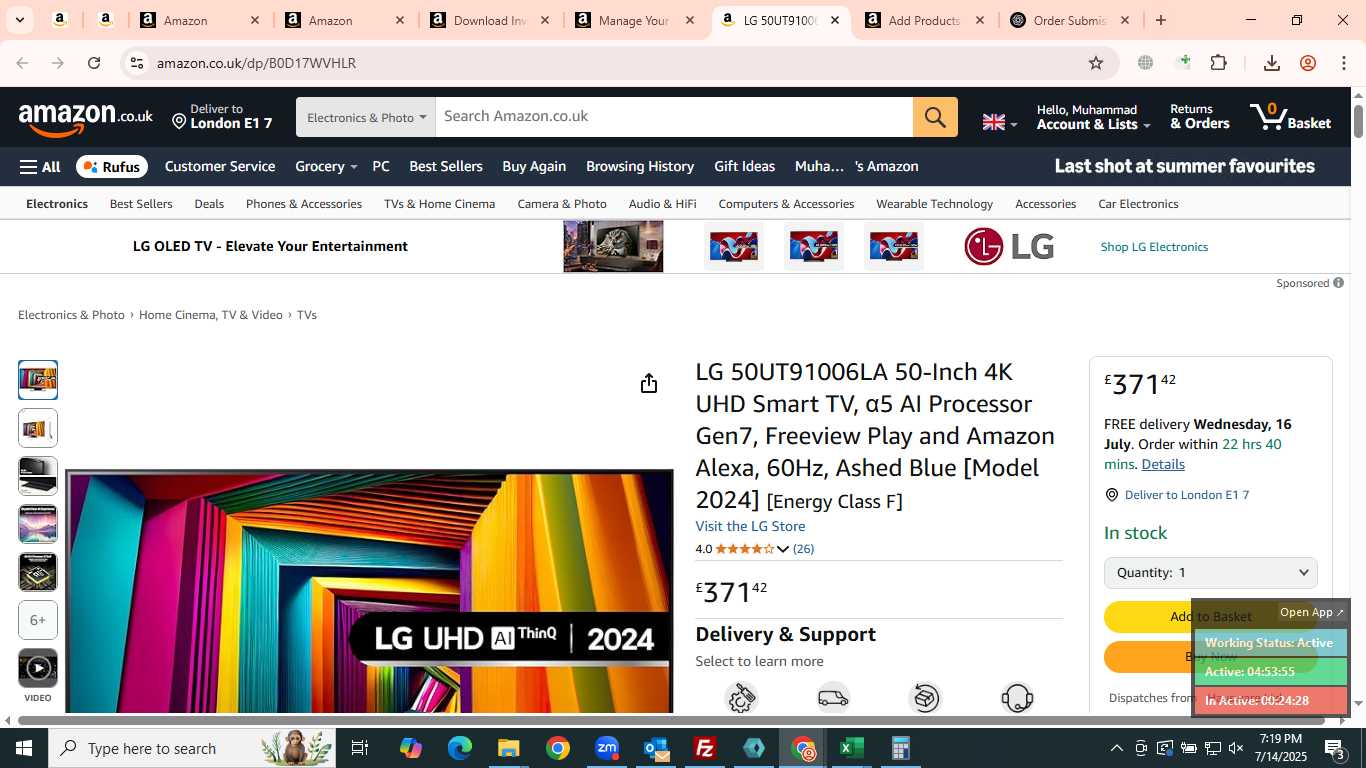Open Excel from the taskbar
The width and height of the screenshot is (1366, 768).
click(851, 748)
